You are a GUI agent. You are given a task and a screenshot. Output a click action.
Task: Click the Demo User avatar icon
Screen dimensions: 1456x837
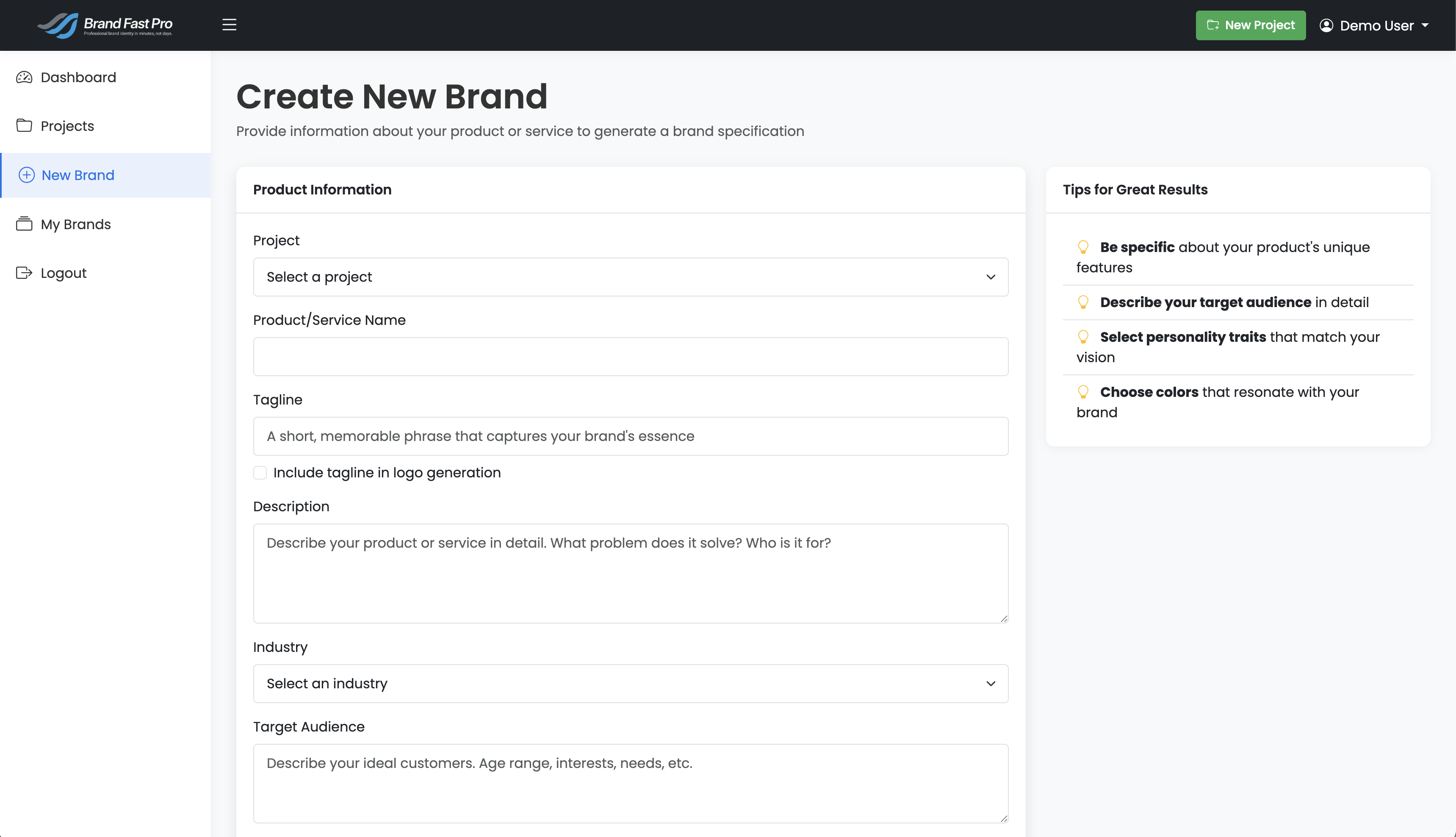pyautogui.click(x=1326, y=25)
